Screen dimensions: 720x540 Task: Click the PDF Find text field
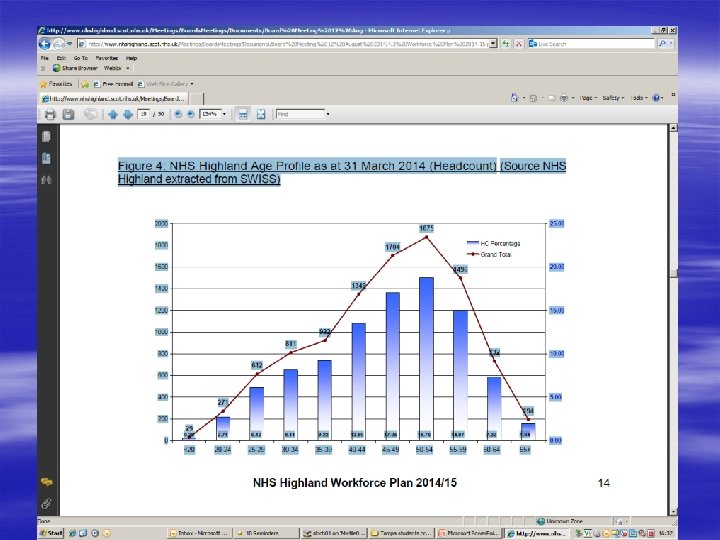pyautogui.click(x=300, y=114)
